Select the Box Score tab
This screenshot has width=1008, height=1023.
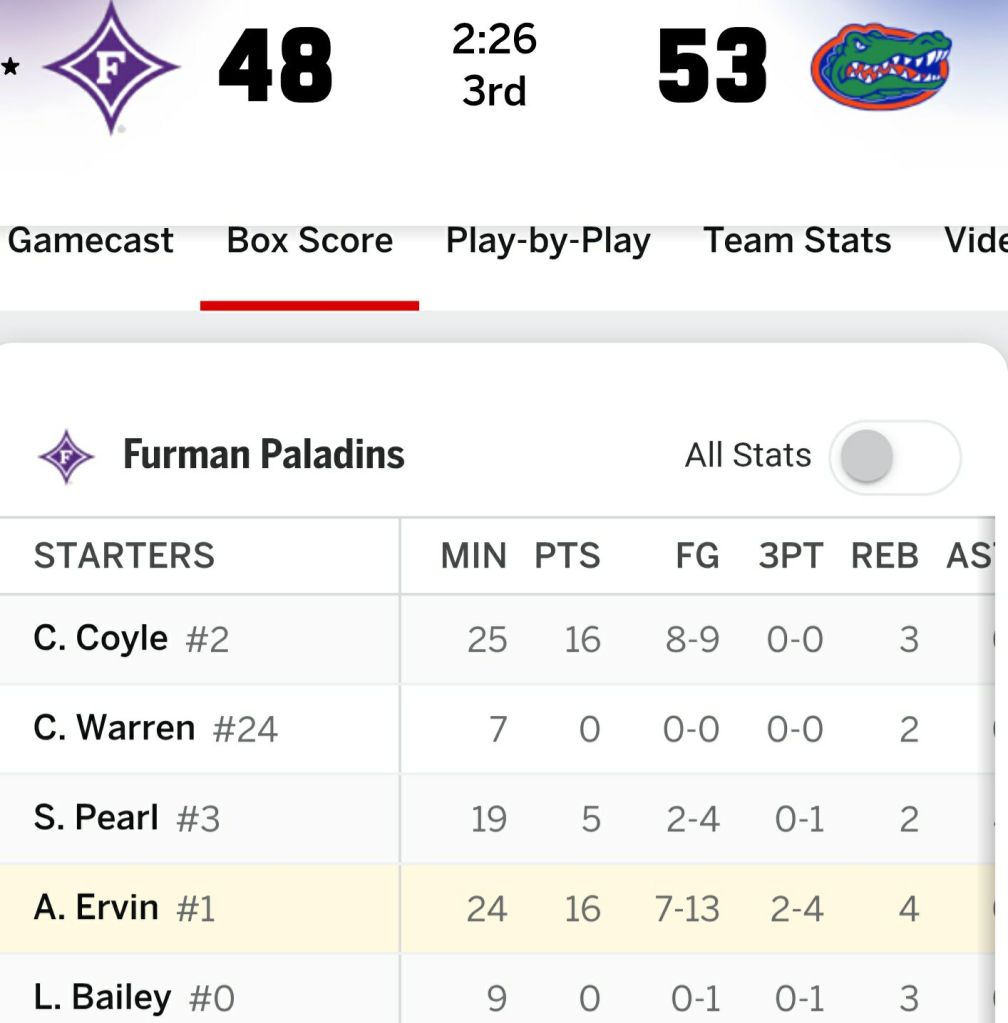pos(310,241)
